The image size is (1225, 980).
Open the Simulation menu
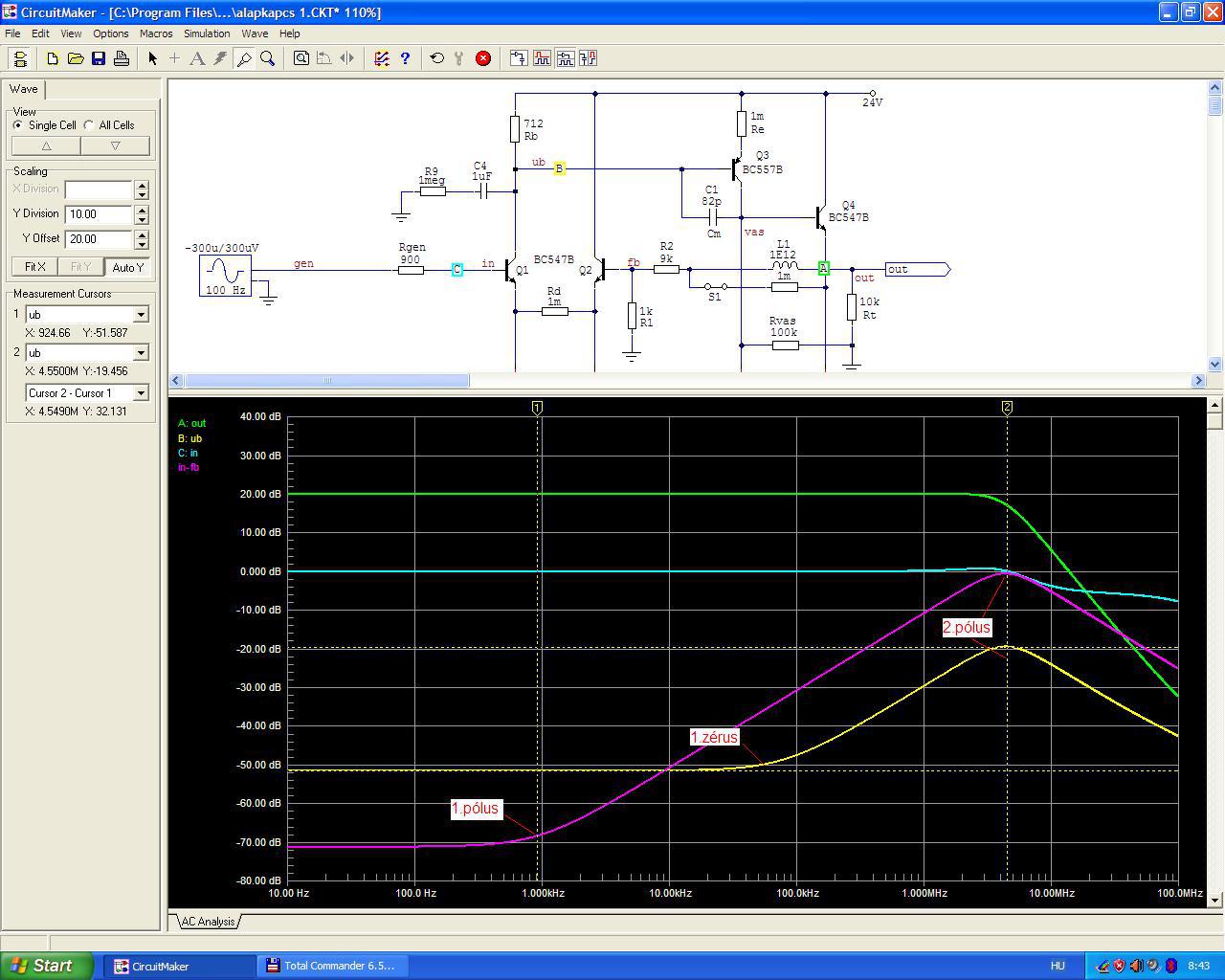tap(207, 33)
